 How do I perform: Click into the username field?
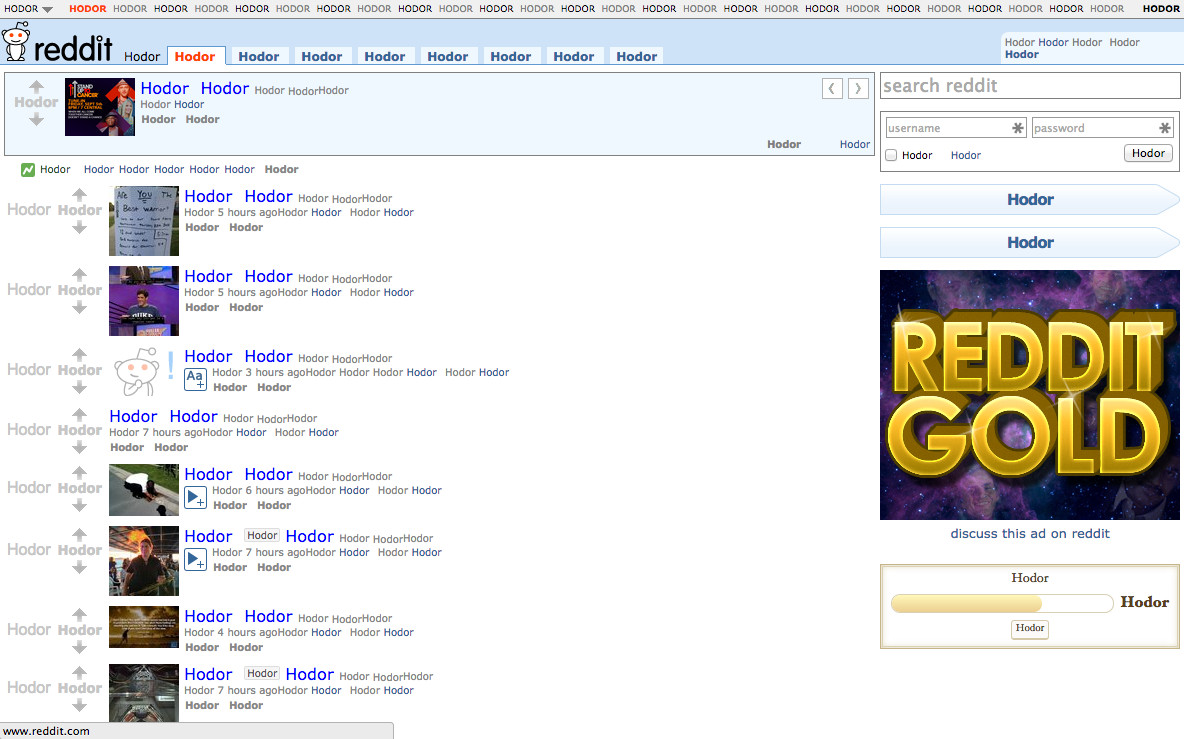click(956, 128)
